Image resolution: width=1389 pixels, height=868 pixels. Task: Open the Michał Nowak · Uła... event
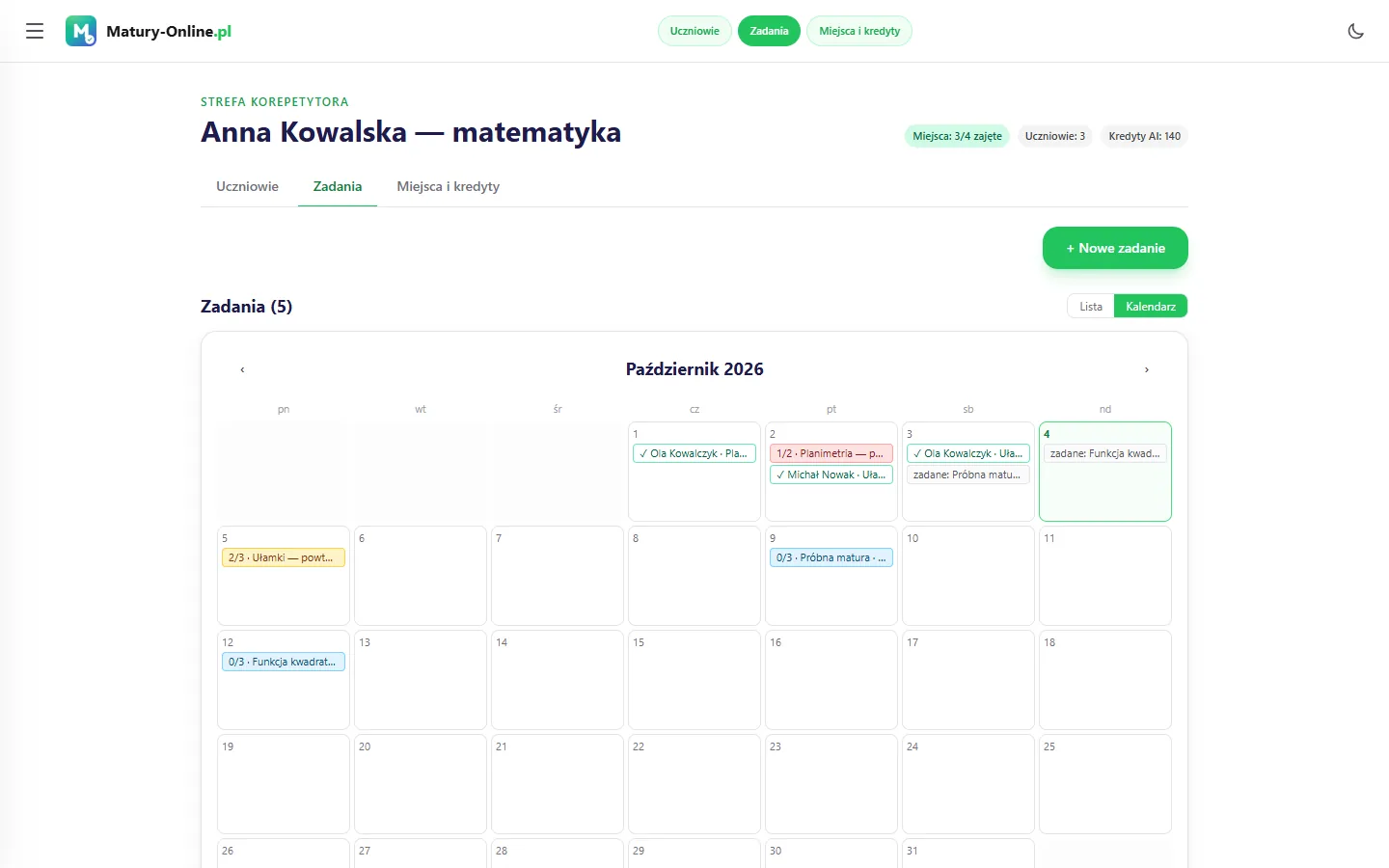[x=831, y=475]
